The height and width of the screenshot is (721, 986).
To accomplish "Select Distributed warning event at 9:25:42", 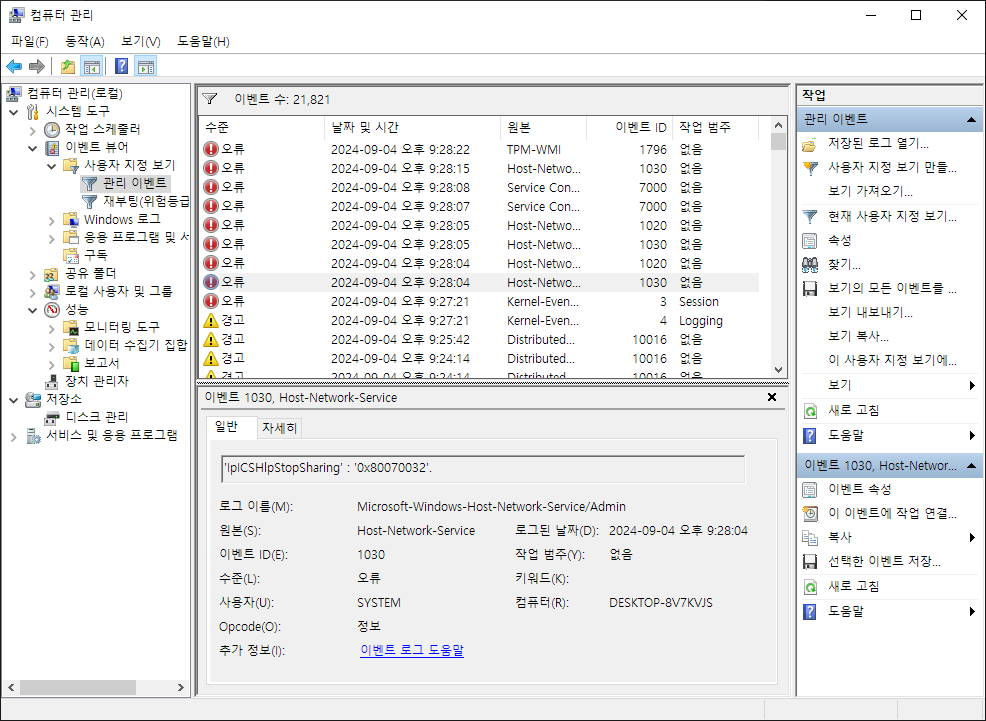I will 479,339.
